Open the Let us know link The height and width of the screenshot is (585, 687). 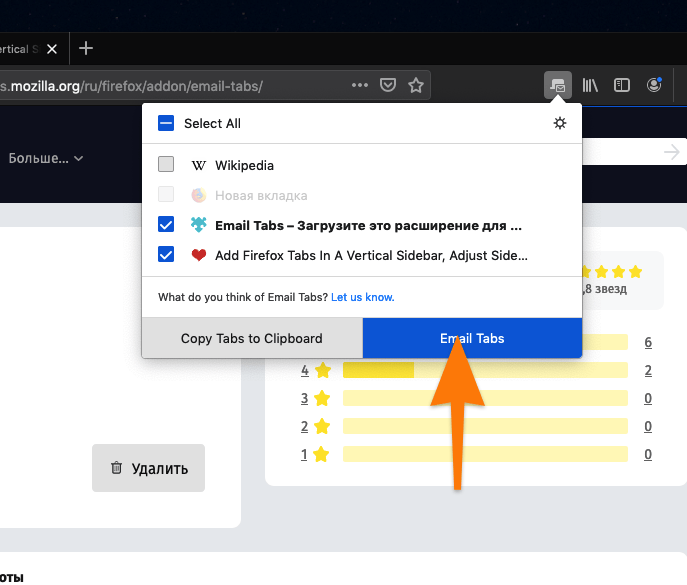click(x=363, y=297)
